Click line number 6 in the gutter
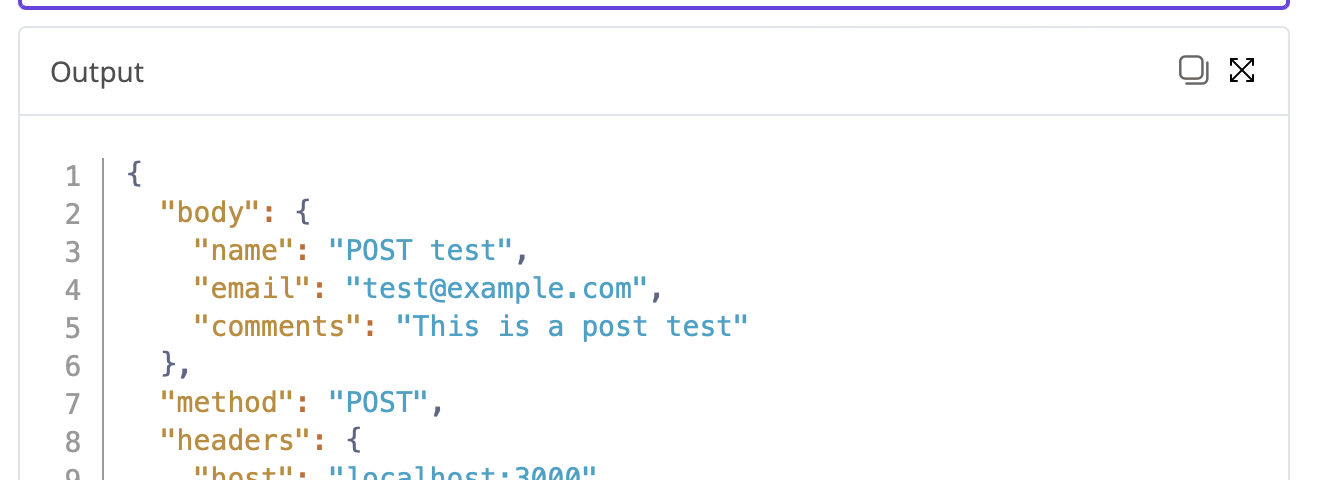The height and width of the screenshot is (480, 1320). click(x=72, y=365)
